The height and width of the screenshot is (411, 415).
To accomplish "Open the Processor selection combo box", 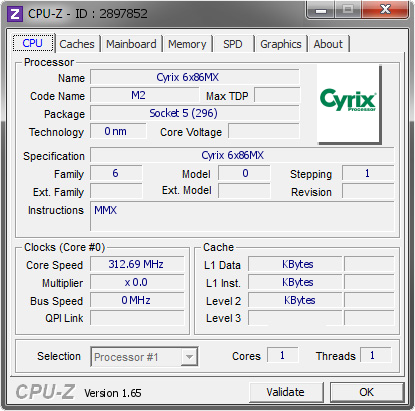I will click(144, 357).
